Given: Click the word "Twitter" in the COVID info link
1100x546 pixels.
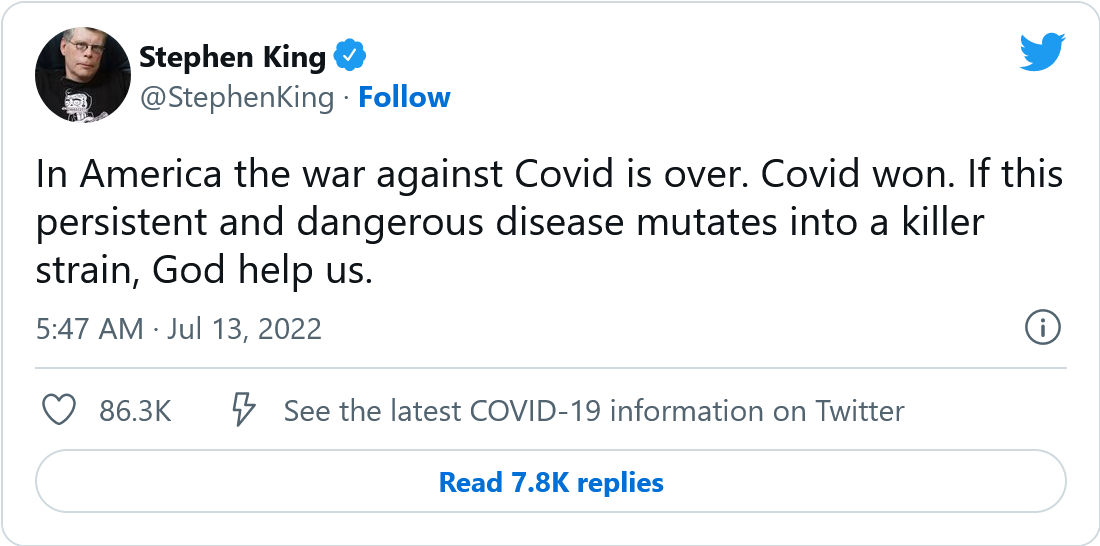Looking at the screenshot, I should pyautogui.click(x=859, y=411).
